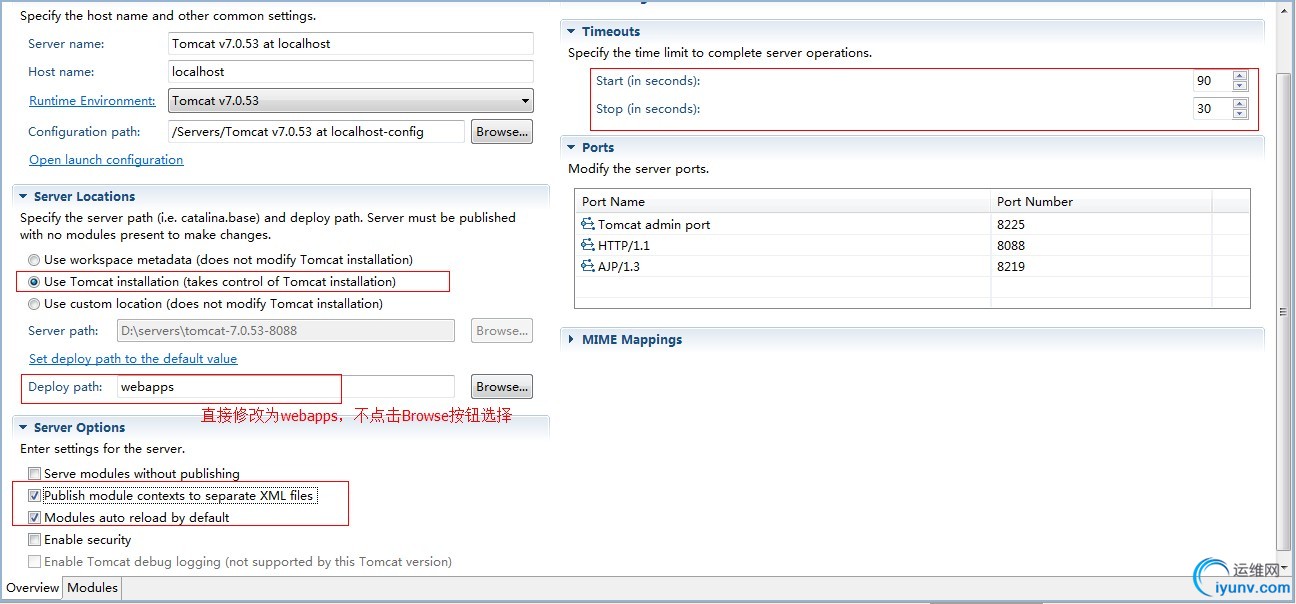
Task: Select port number 8219
Action: tap(1011, 267)
